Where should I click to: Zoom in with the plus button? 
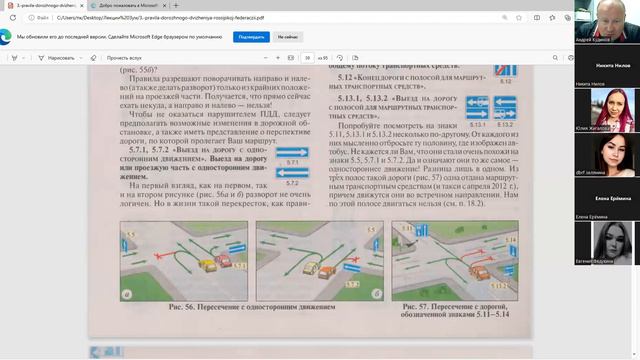pyautogui.click(x=278, y=58)
